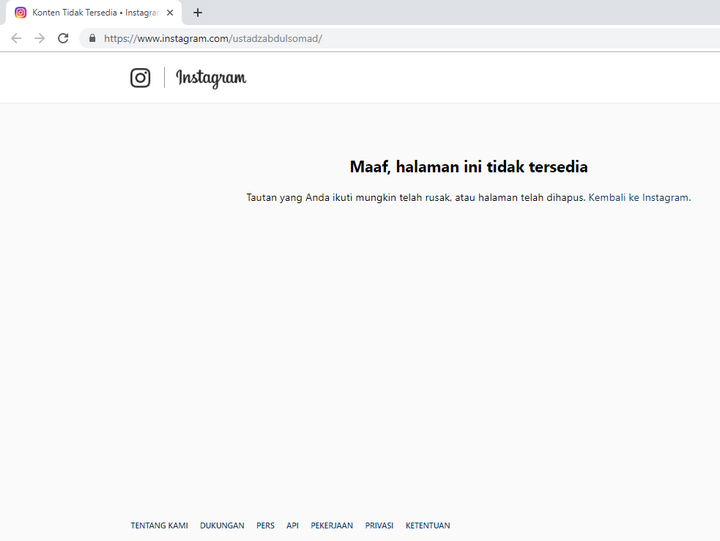Open the TENTANG KAMI footer link

(159, 525)
